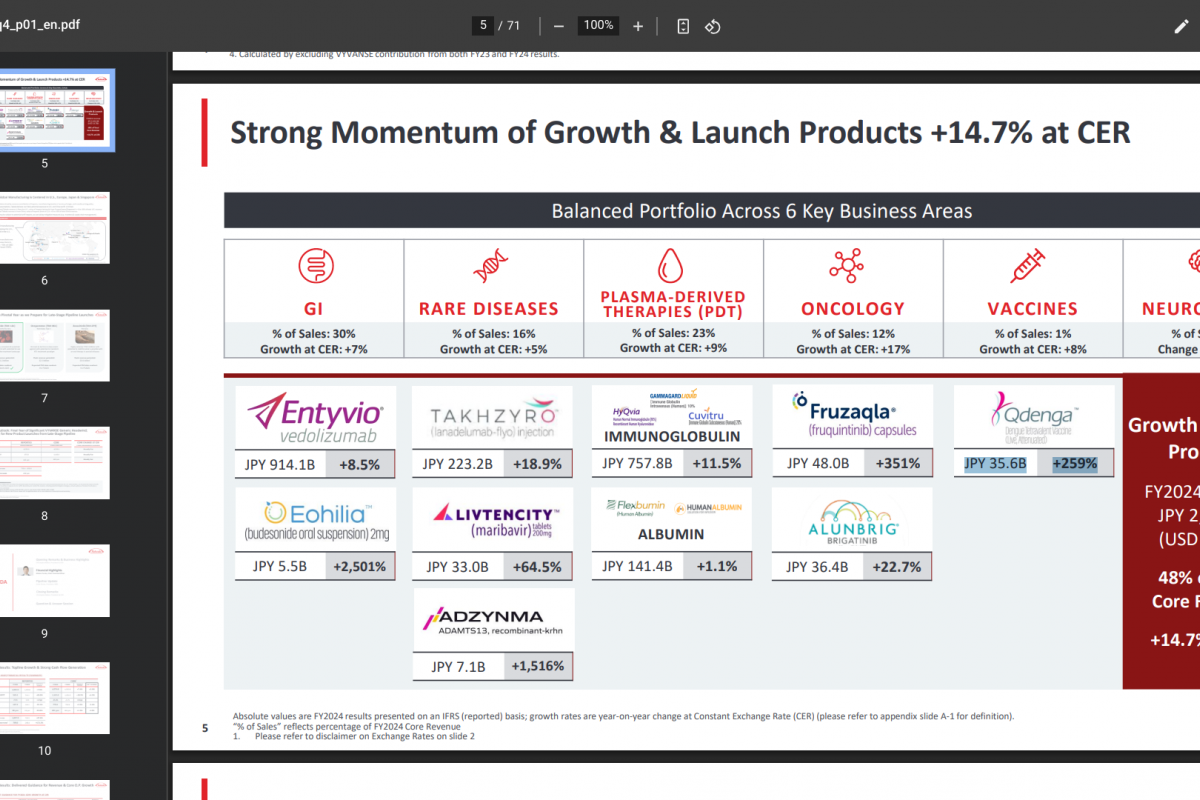Image resolution: width=1200 pixels, height=800 pixels.
Task: Click the Albumin product logos
Action: (x=672, y=519)
